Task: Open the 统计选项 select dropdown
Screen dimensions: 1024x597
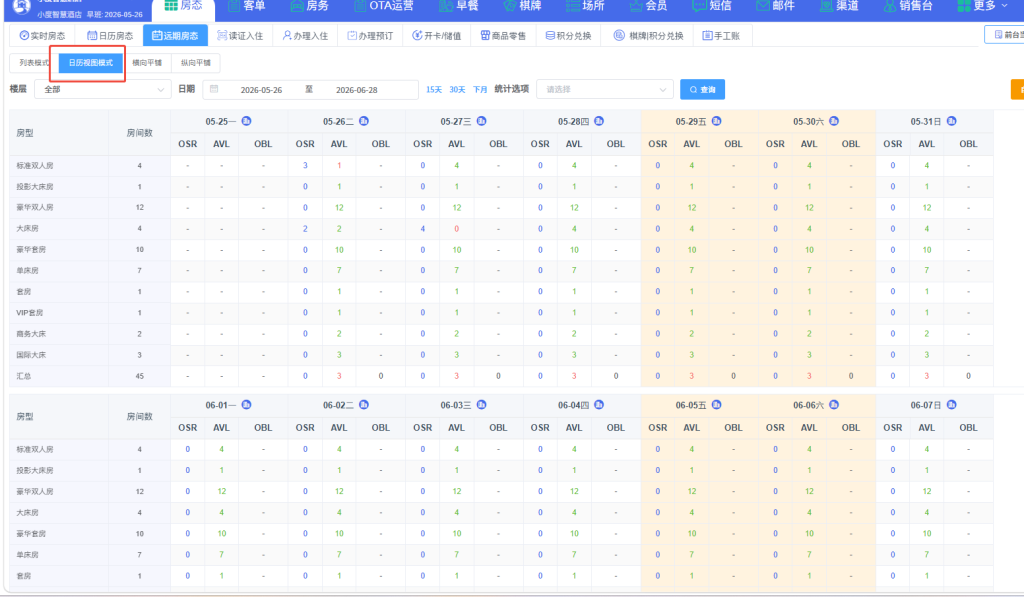Action: (605, 89)
